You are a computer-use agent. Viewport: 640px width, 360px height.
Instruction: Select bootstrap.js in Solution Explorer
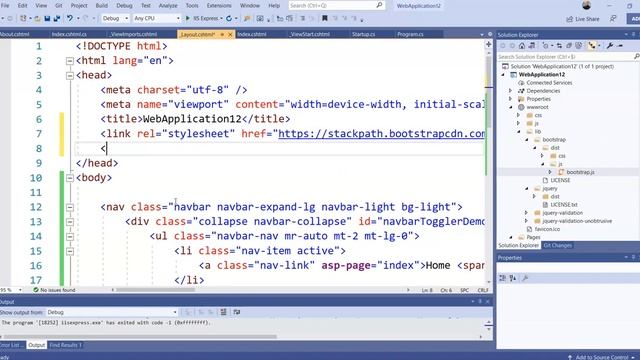[x=580, y=172]
